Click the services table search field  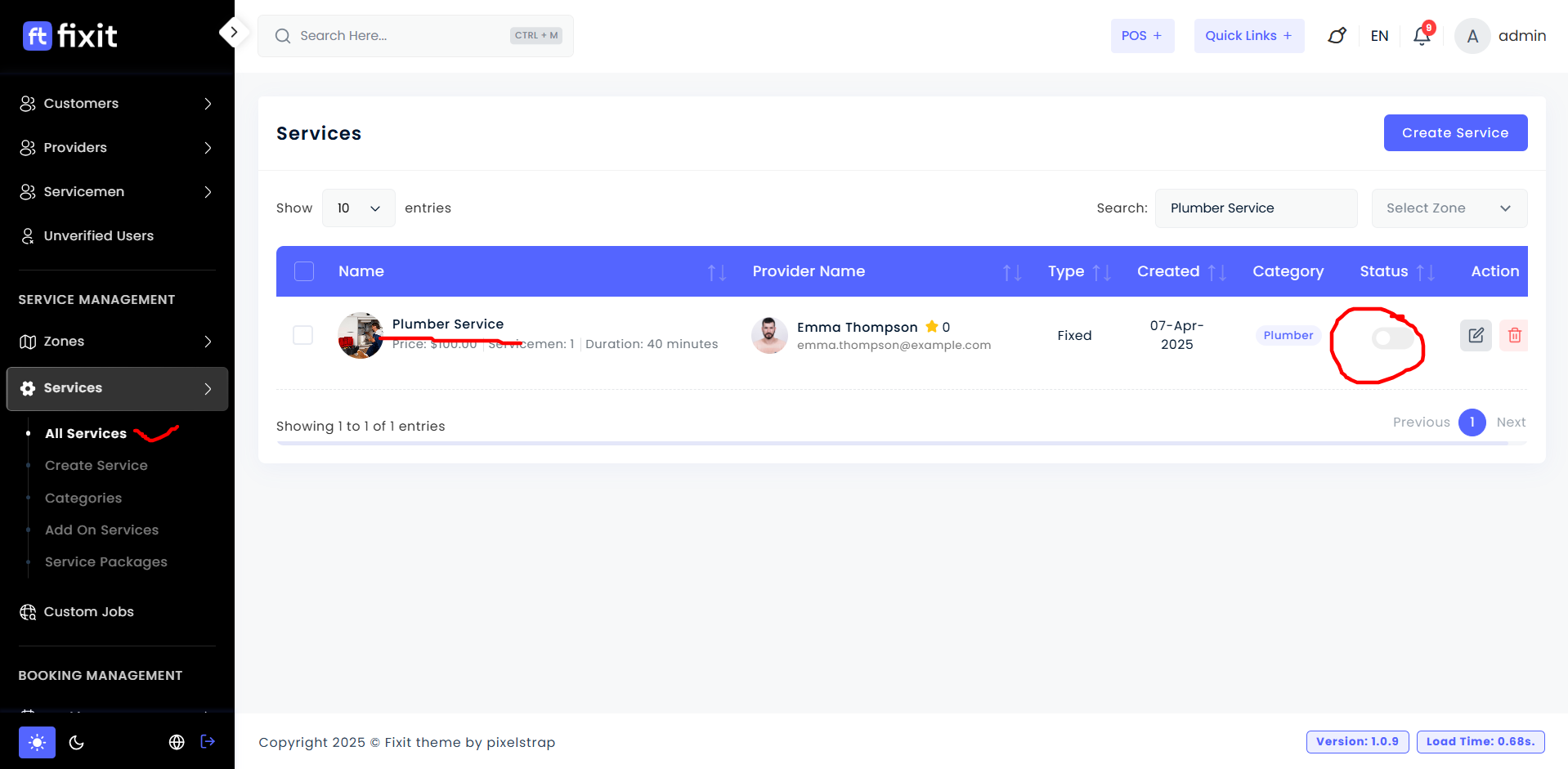(x=1255, y=208)
